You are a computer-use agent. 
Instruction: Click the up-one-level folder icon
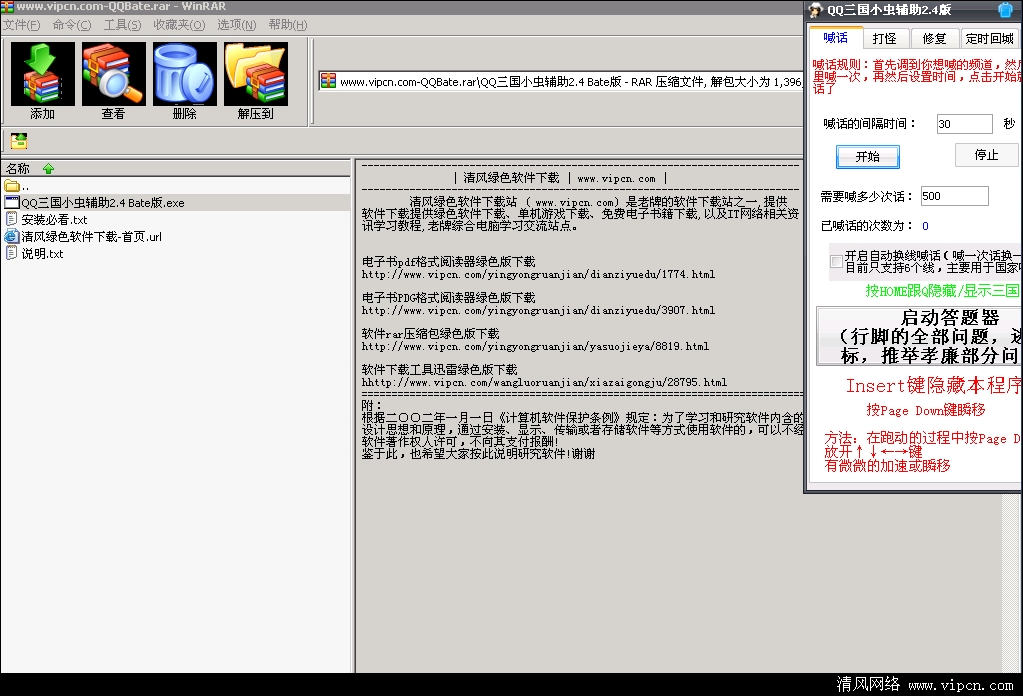tap(19, 140)
